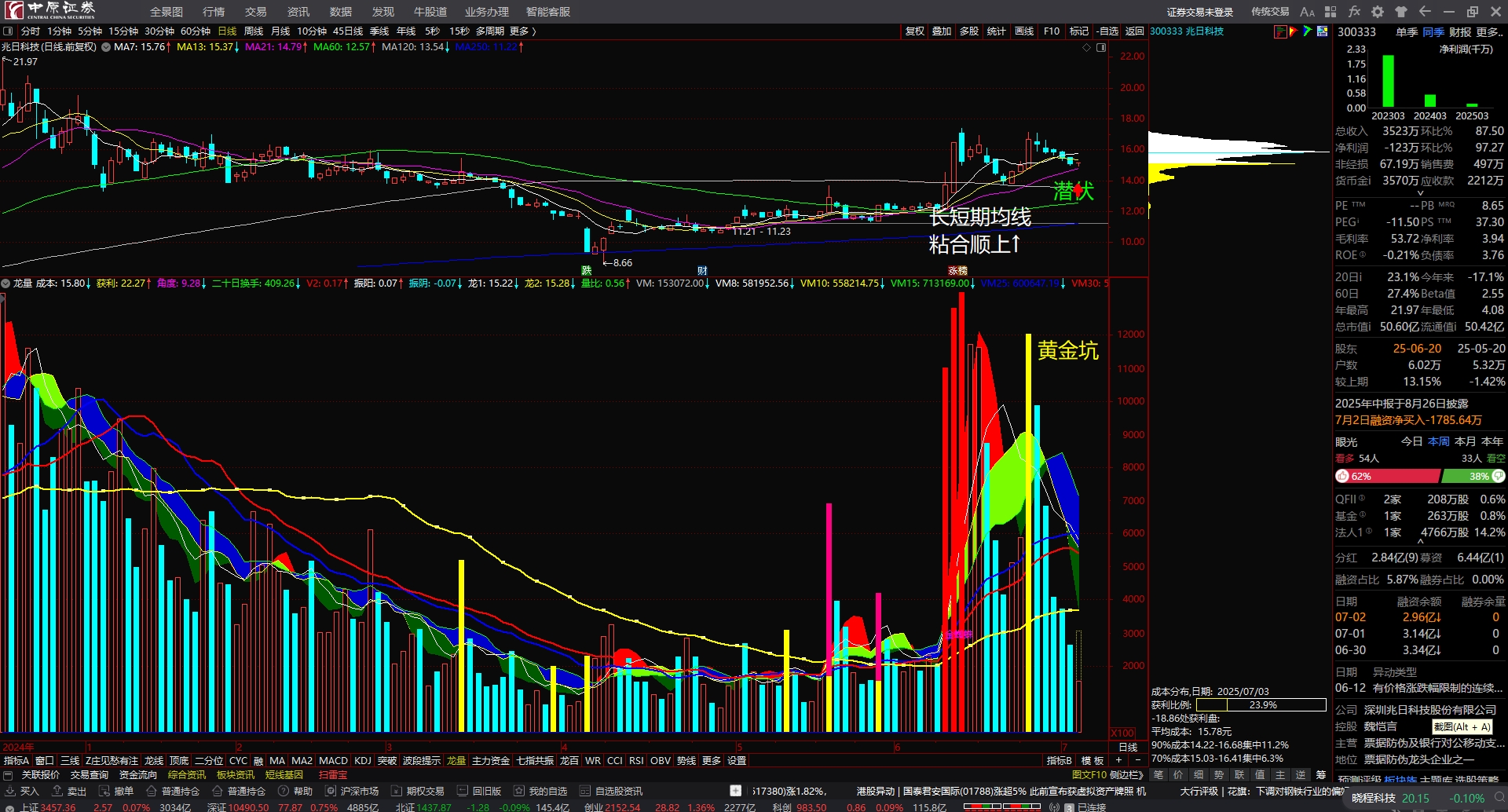Image resolution: width=1508 pixels, height=812 pixels.
Task: Open system settings gear icon
Action: coord(1378,12)
